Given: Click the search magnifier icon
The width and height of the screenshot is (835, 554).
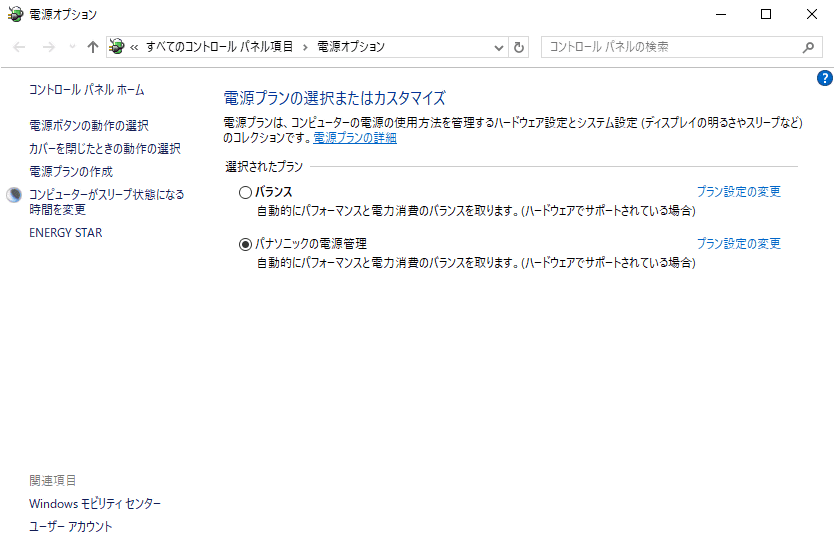Looking at the screenshot, I should tap(809, 47).
